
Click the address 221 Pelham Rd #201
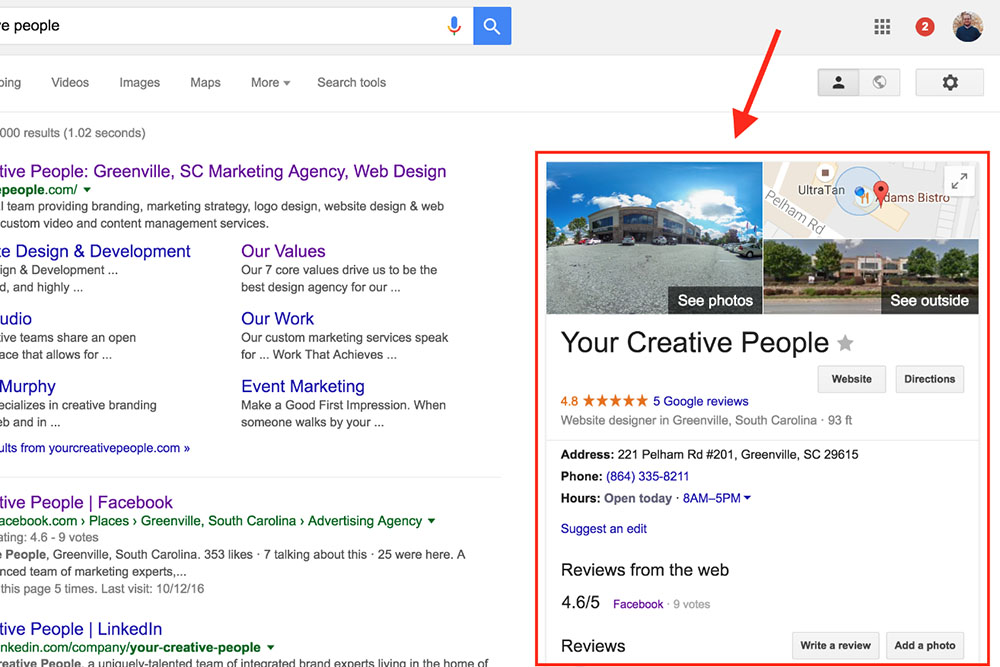pyautogui.click(x=738, y=455)
